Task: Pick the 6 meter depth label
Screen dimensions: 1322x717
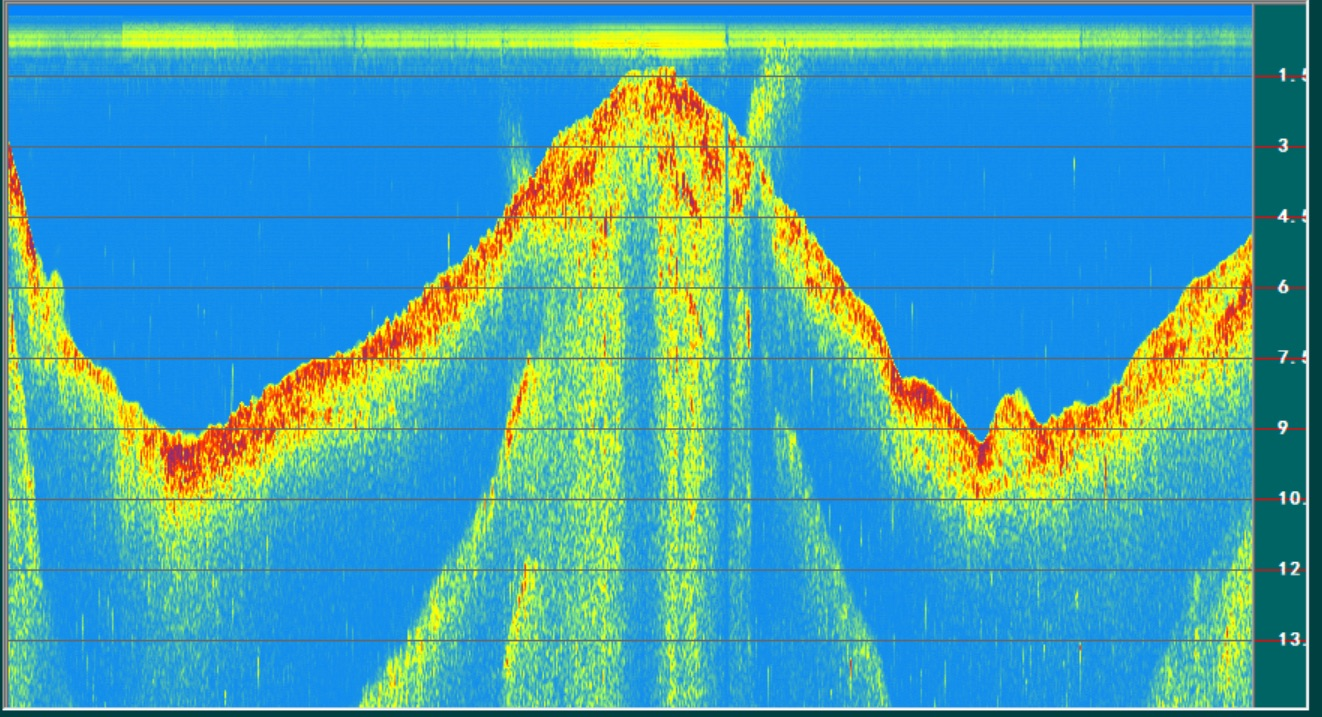Action: tap(1284, 288)
